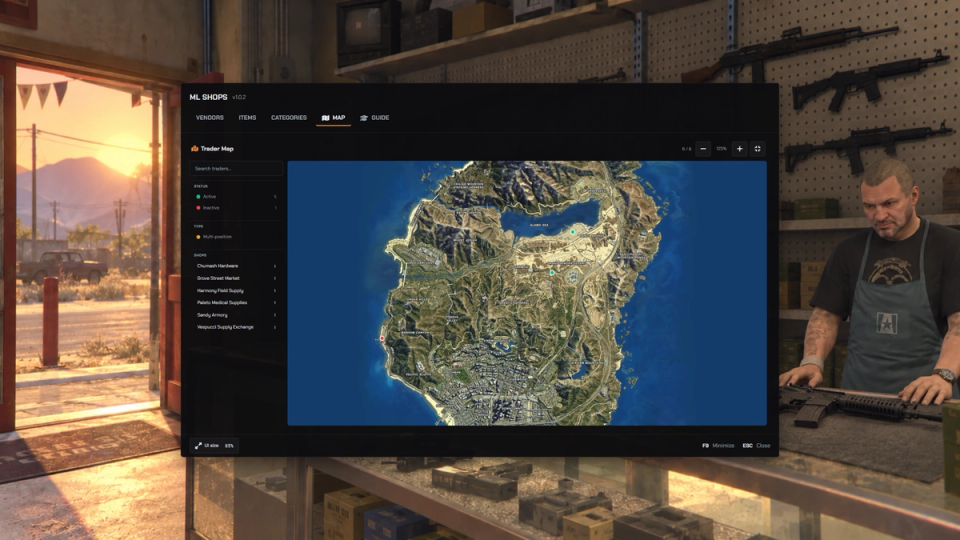Click the fit-to-view map icon

point(758,149)
